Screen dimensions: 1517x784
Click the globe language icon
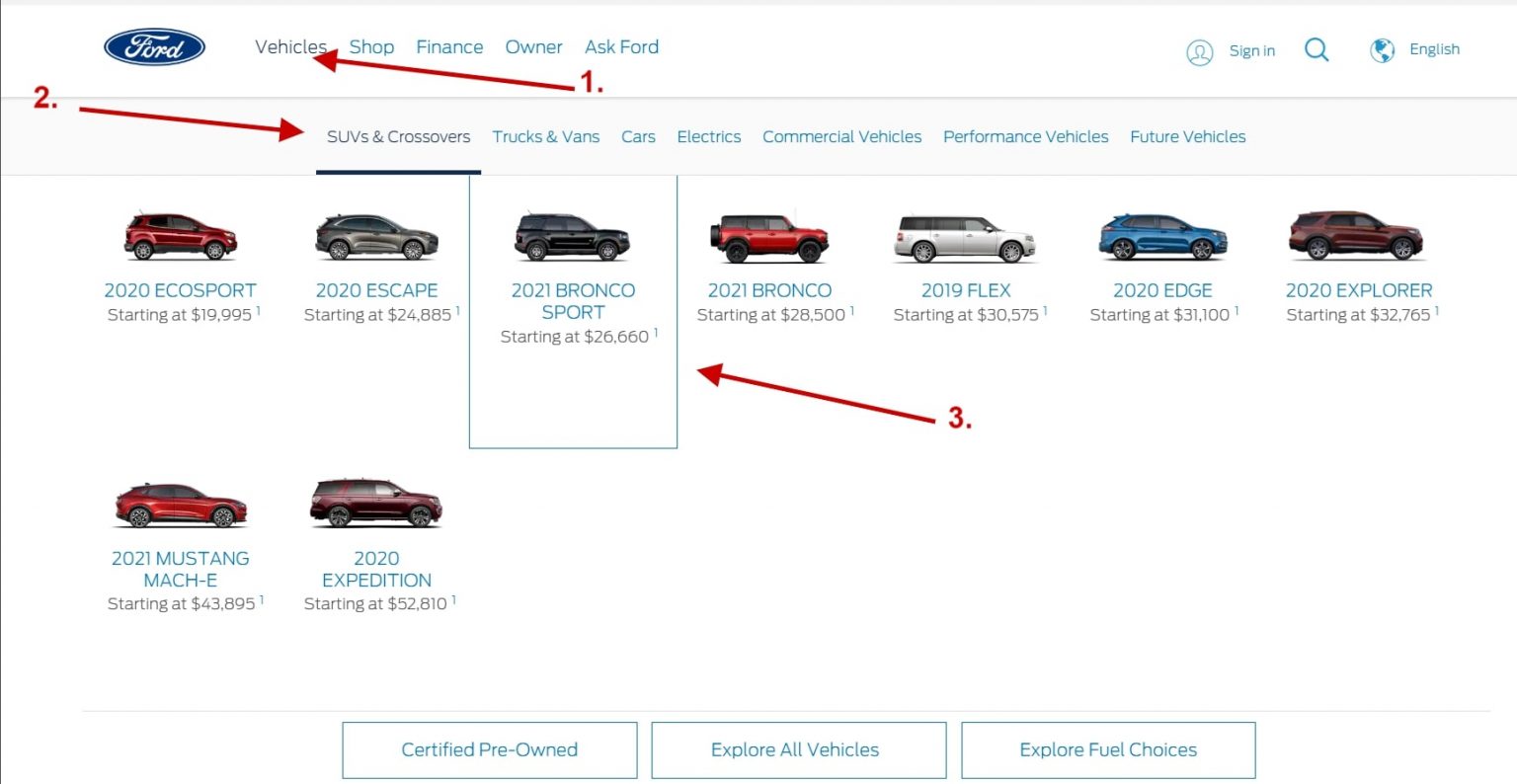(1382, 50)
